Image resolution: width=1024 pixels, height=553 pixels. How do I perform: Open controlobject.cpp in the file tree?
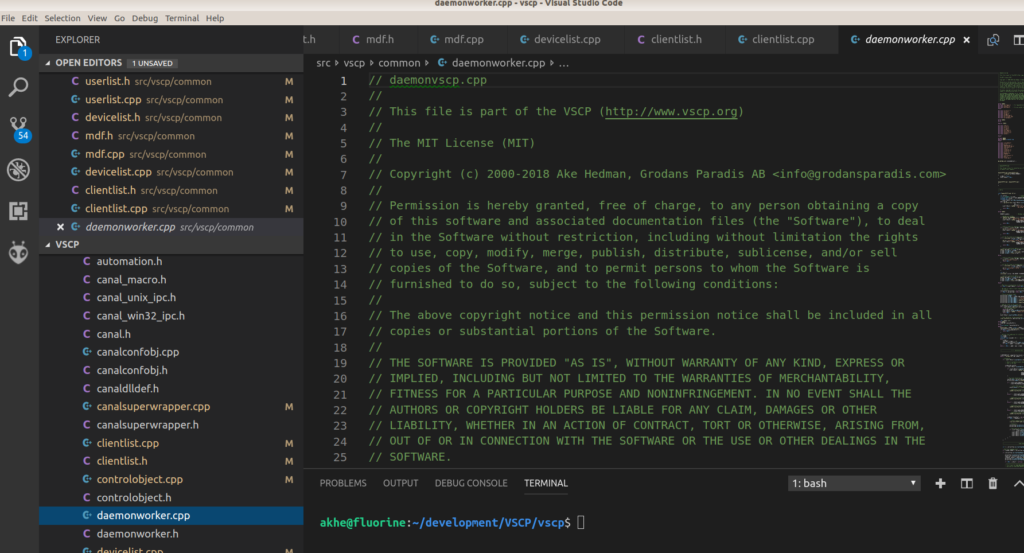tap(171, 479)
